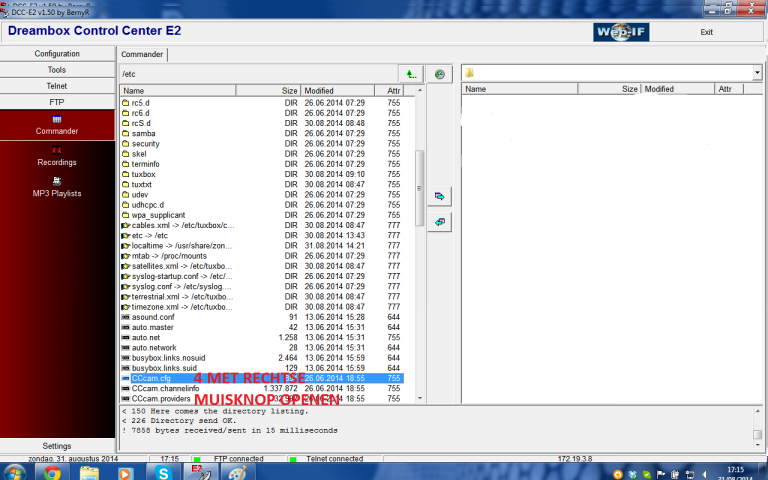The width and height of the screenshot is (768, 480).
Task: Open the Telnet section
Action: tap(56, 86)
